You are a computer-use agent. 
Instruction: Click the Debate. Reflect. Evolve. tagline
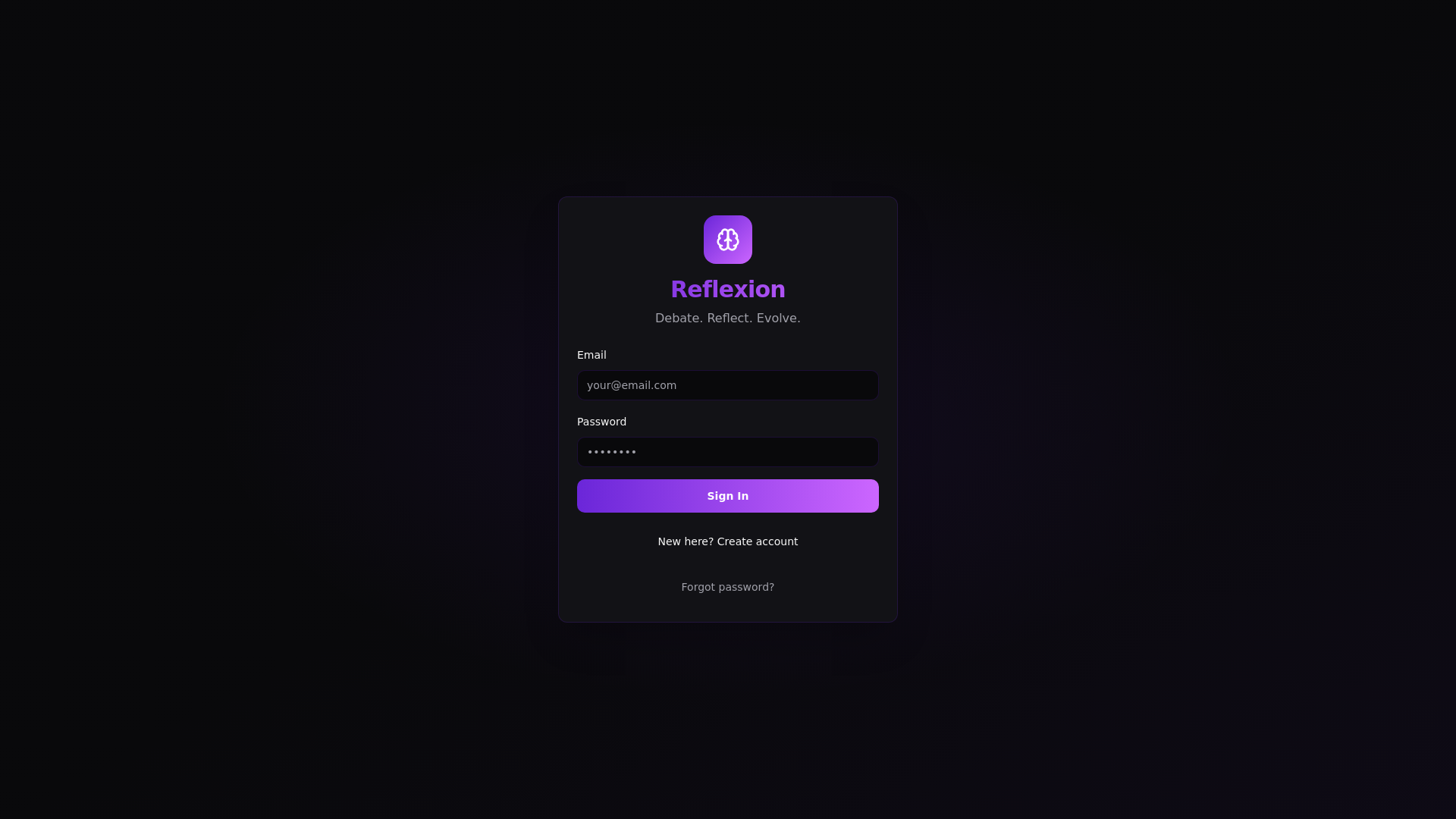coord(728,318)
